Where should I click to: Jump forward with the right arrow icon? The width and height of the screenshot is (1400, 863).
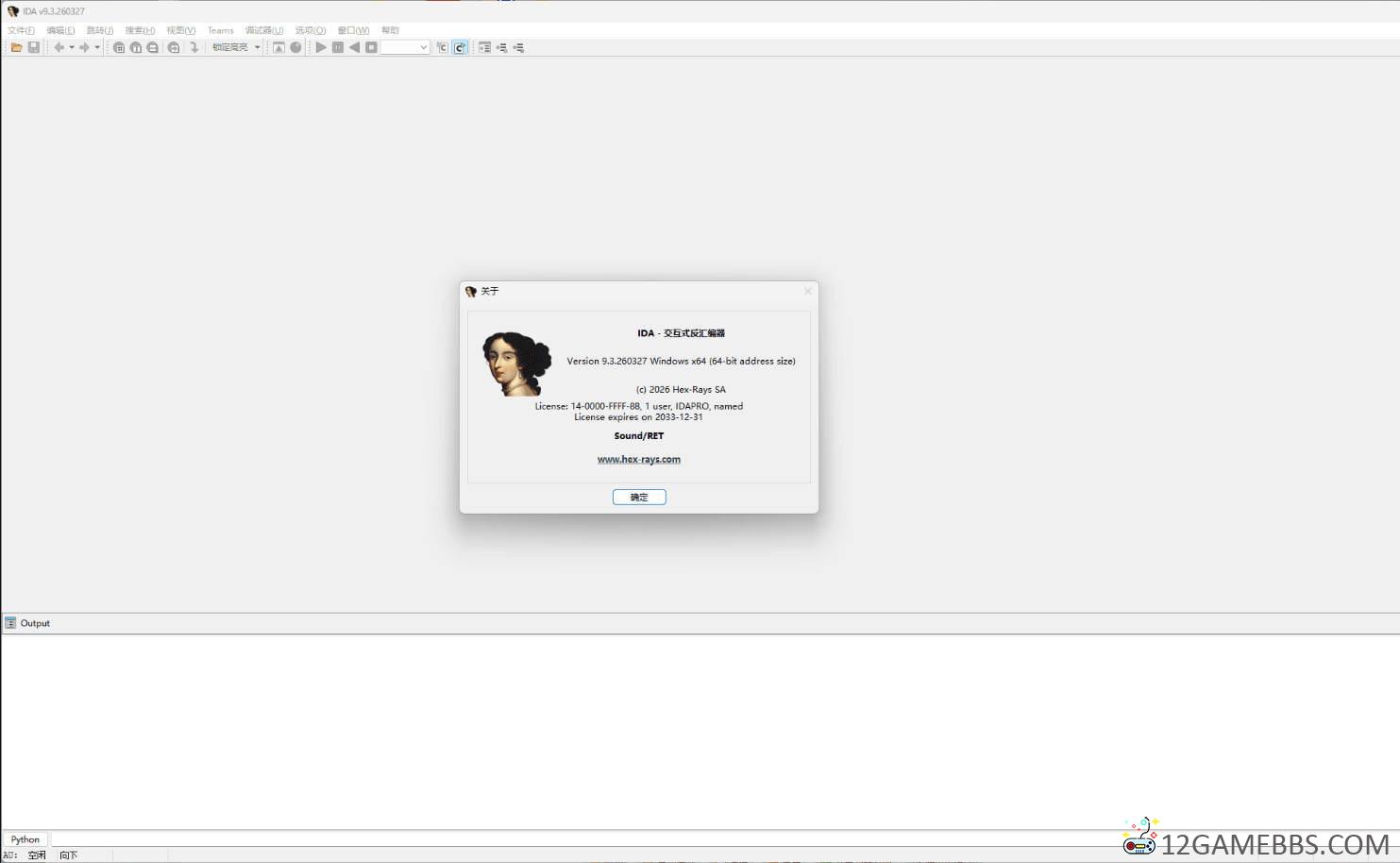[x=84, y=47]
